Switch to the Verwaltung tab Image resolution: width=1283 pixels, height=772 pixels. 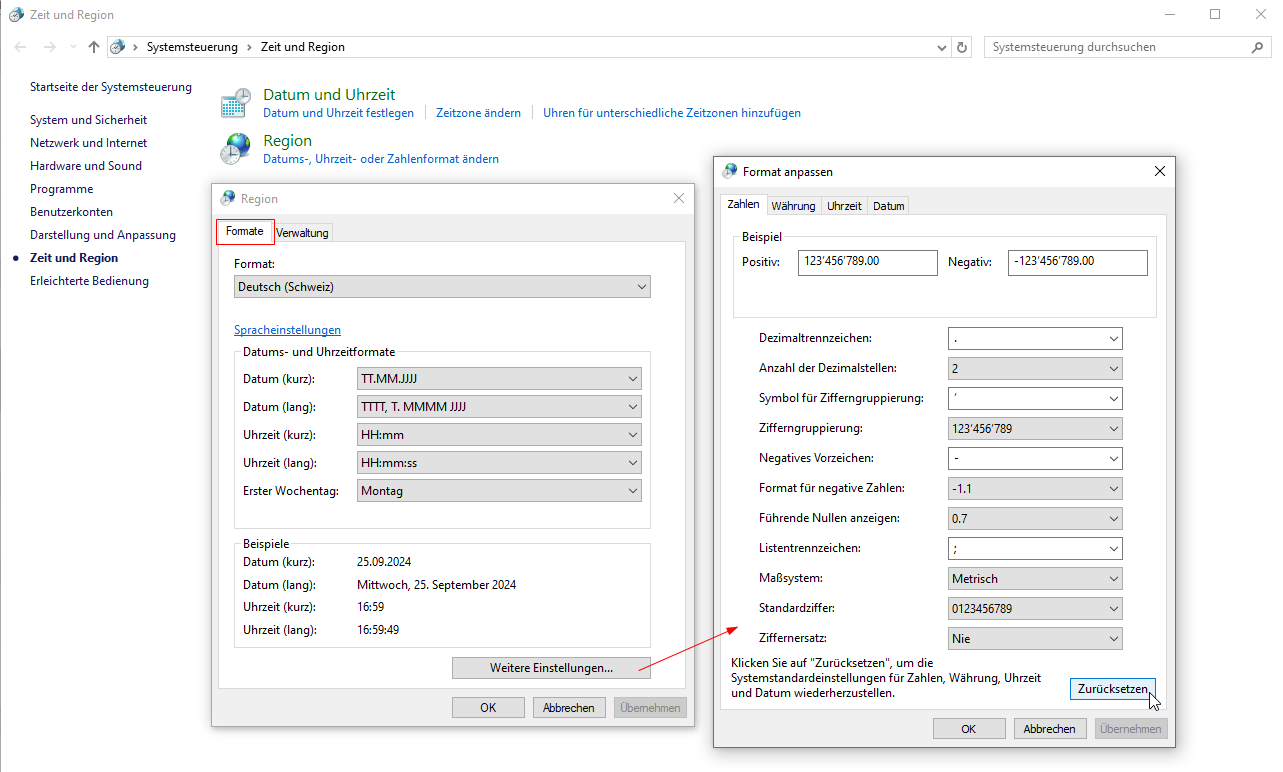coord(302,233)
